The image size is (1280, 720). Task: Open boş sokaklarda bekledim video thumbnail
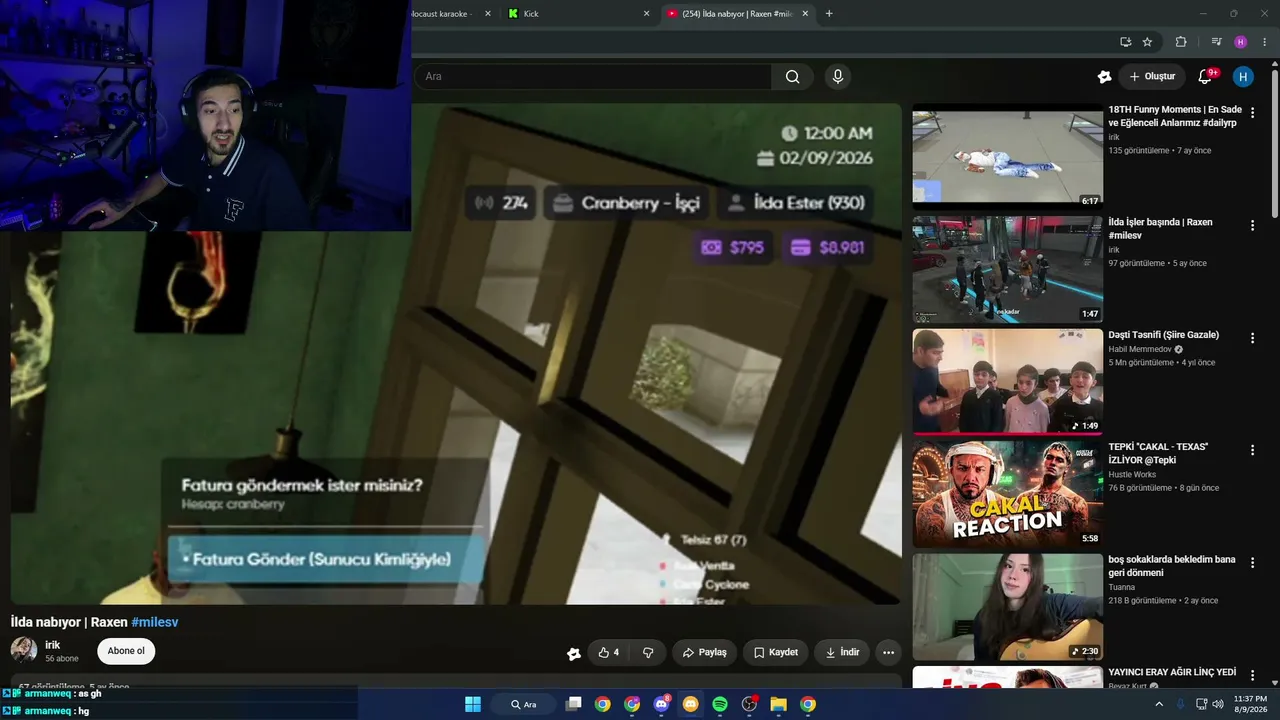(x=1007, y=607)
